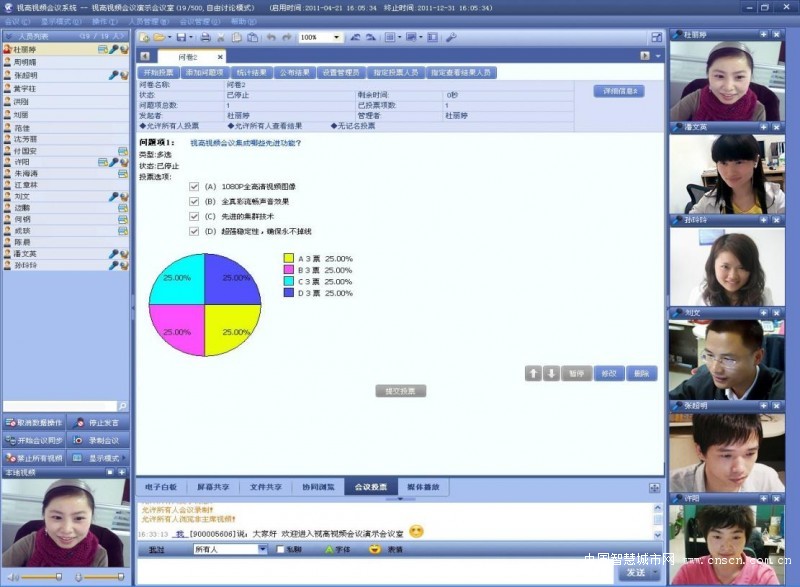Toggle the 匿名 anonymous checkbox in chat bar
The width and height of the screenshot is (800, 587).
point(279,548)
